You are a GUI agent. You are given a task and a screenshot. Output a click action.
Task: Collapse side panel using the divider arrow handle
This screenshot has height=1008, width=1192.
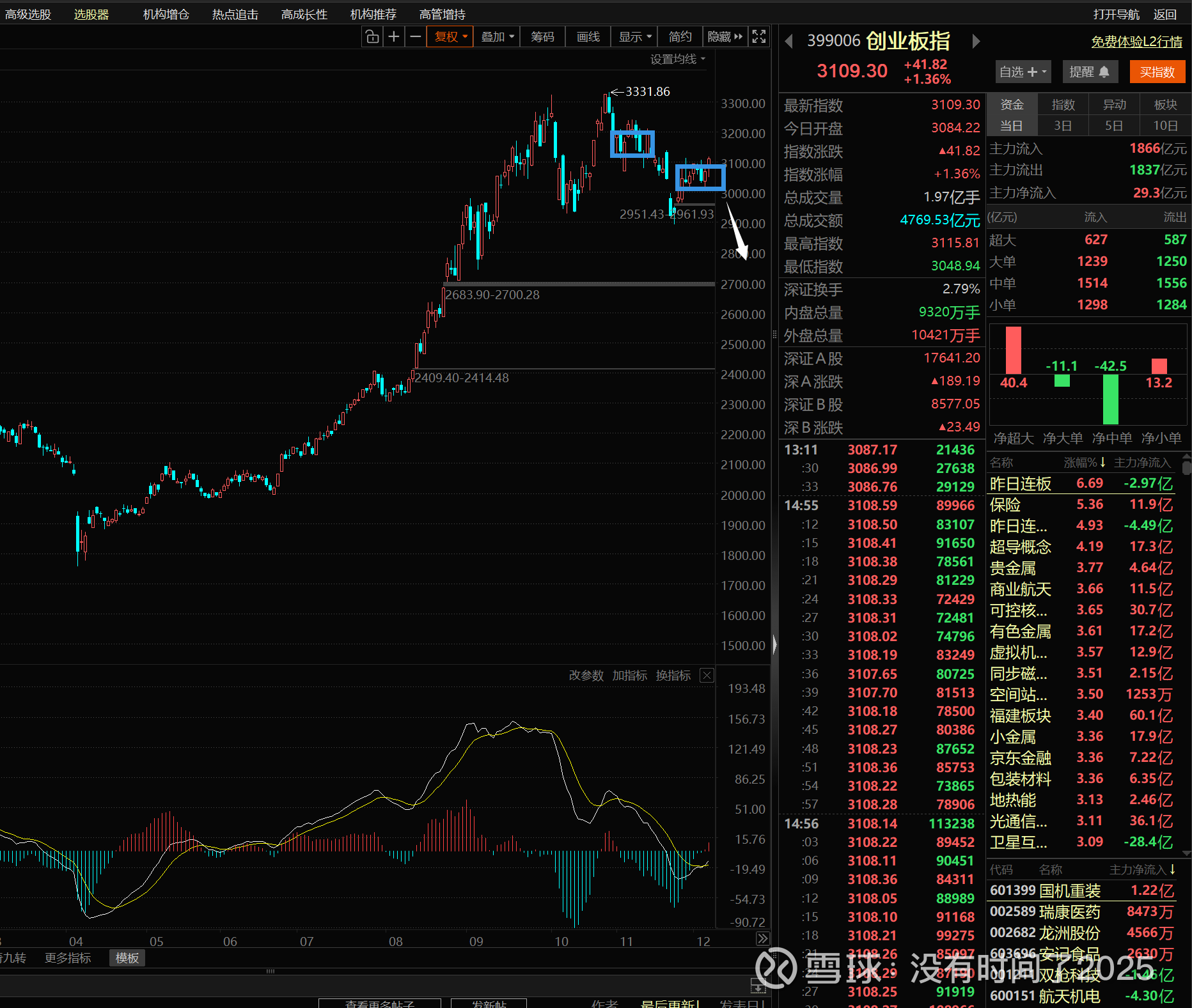click(x=774, y=644)
